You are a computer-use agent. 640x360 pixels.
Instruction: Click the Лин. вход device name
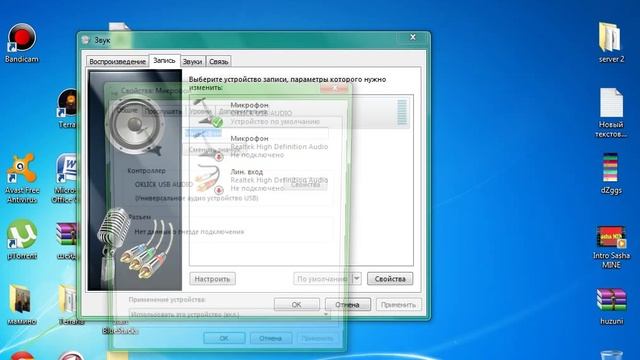(247, 172)
